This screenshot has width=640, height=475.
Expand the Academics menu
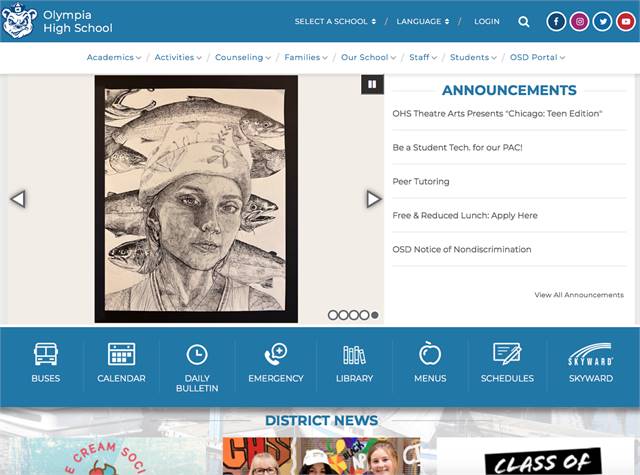pos(114,58)
